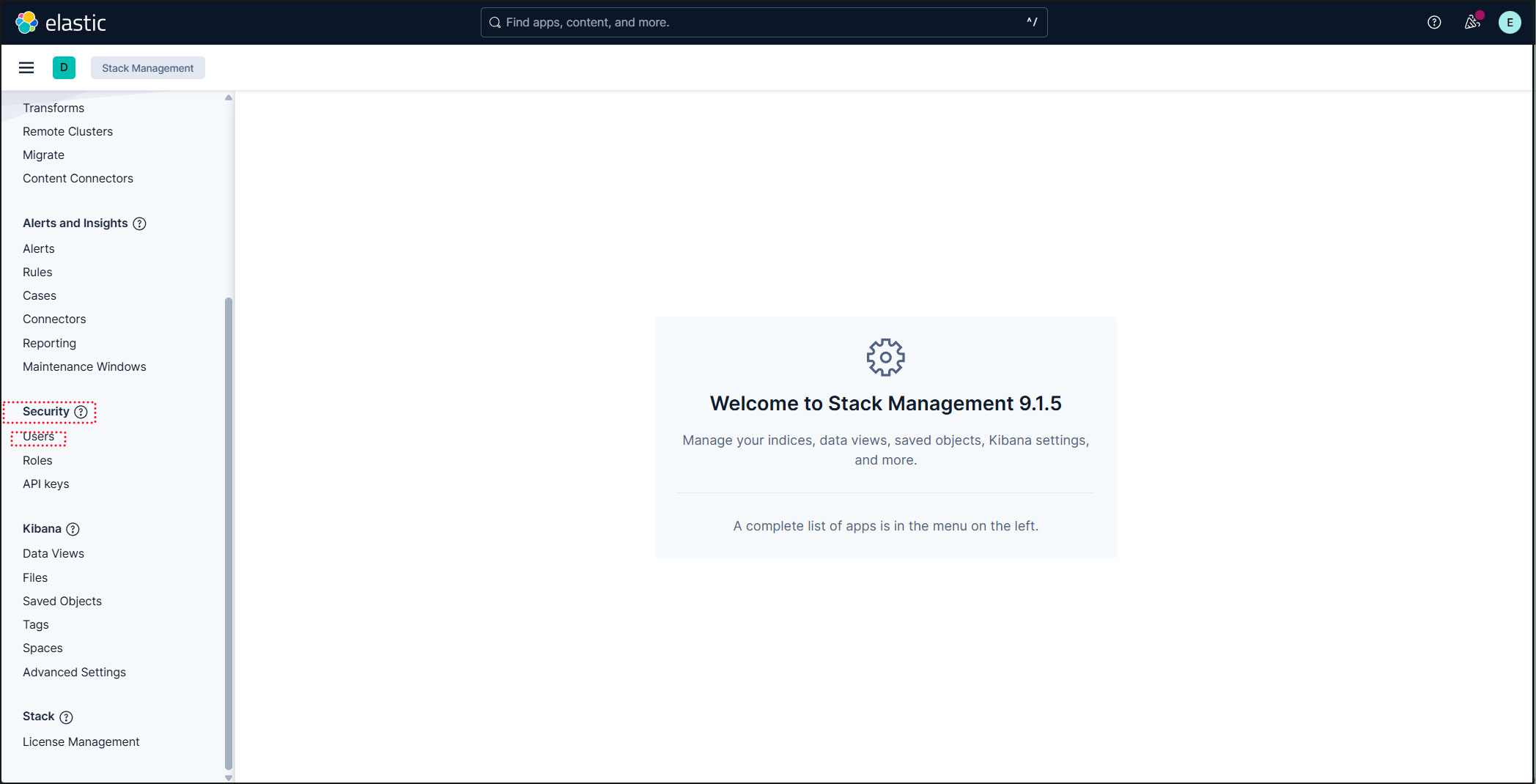Open the help menu icon
This screenshot has height=784, width=1536.
pos(1434,23)
